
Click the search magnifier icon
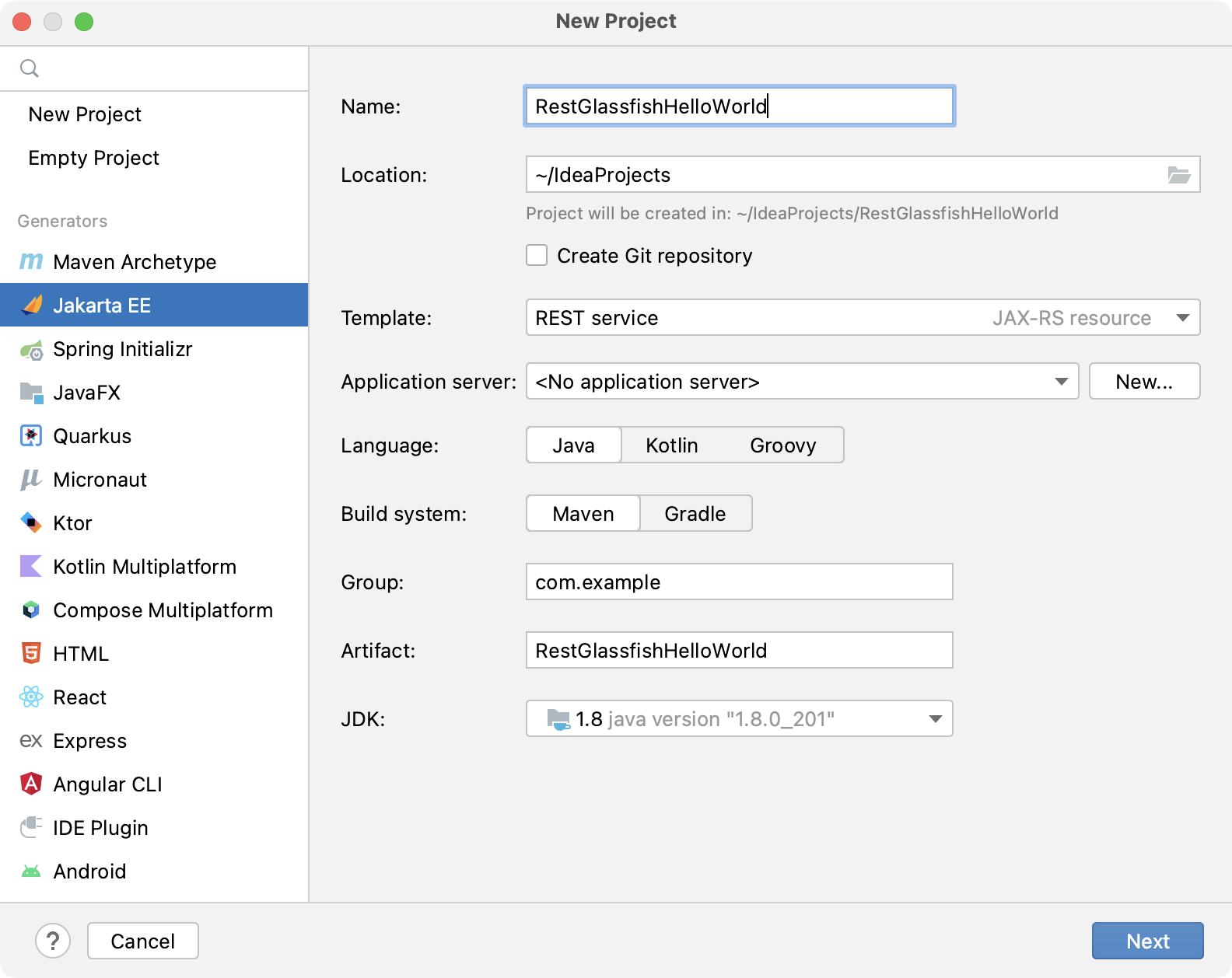(30, 68)
